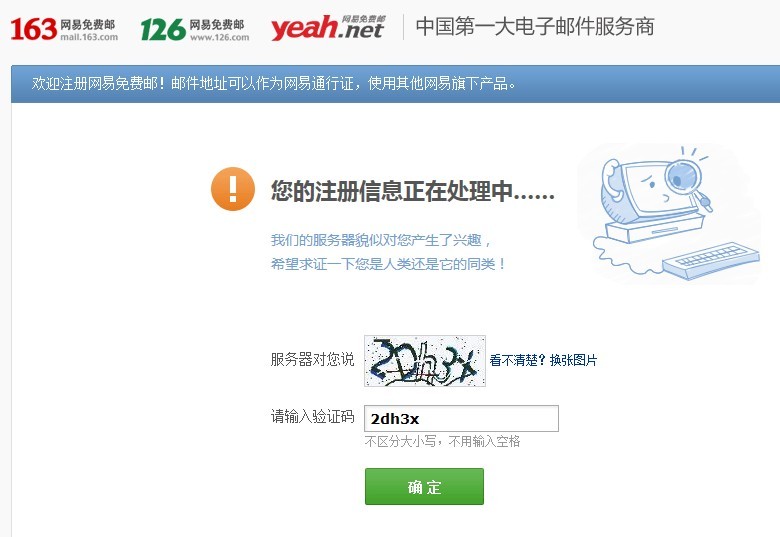Click the 服务器对您说 label
Viewport: 780px width, 537px height.
coord(312,359)
